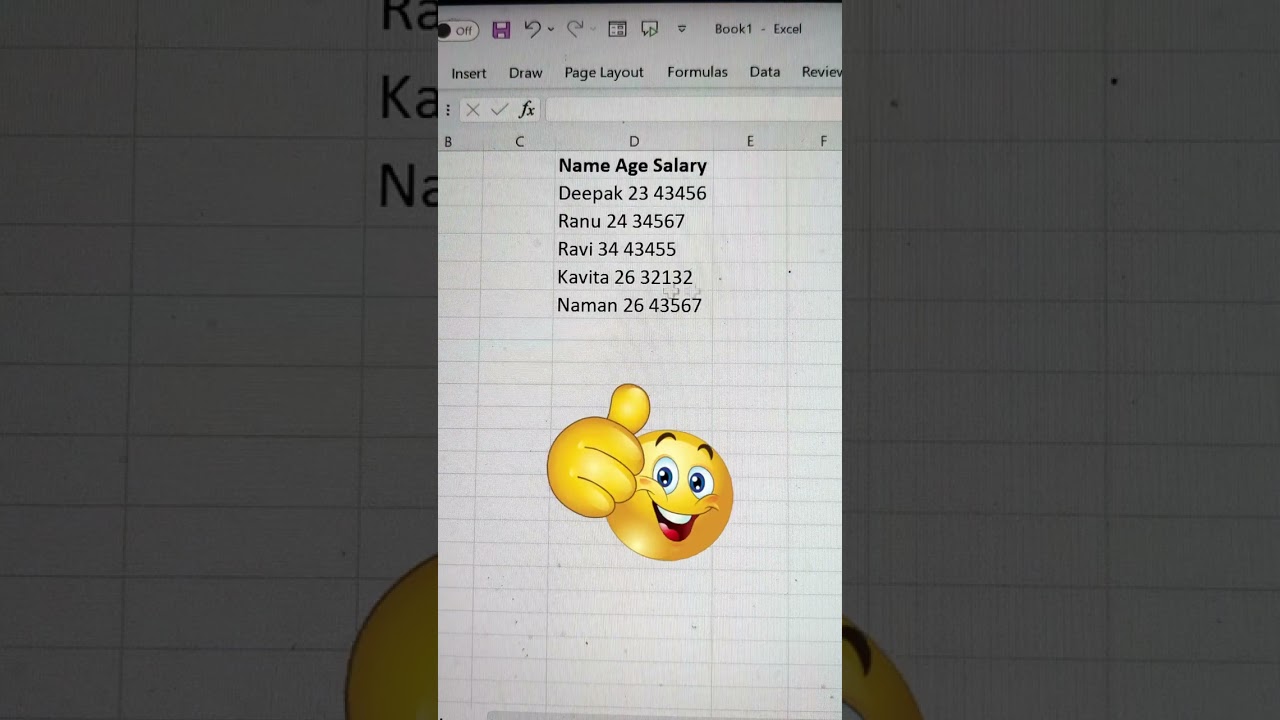Open the Undo history dropdown arrow
Viewport: 1280px width, 720px height.
tap(550, 30)
